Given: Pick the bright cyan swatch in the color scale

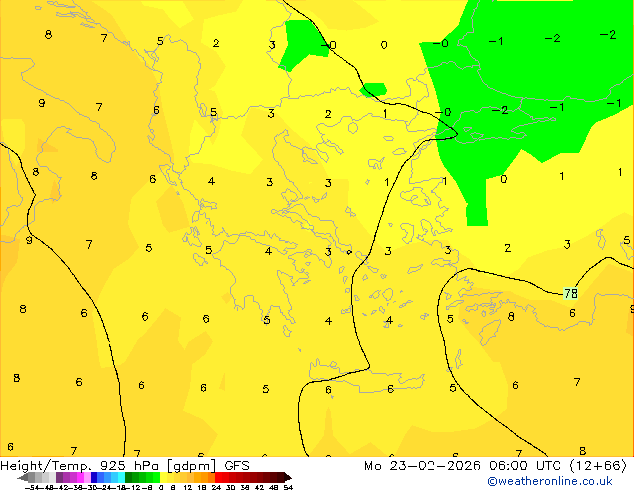Looking at the screenshot, I should coord(121,477).
